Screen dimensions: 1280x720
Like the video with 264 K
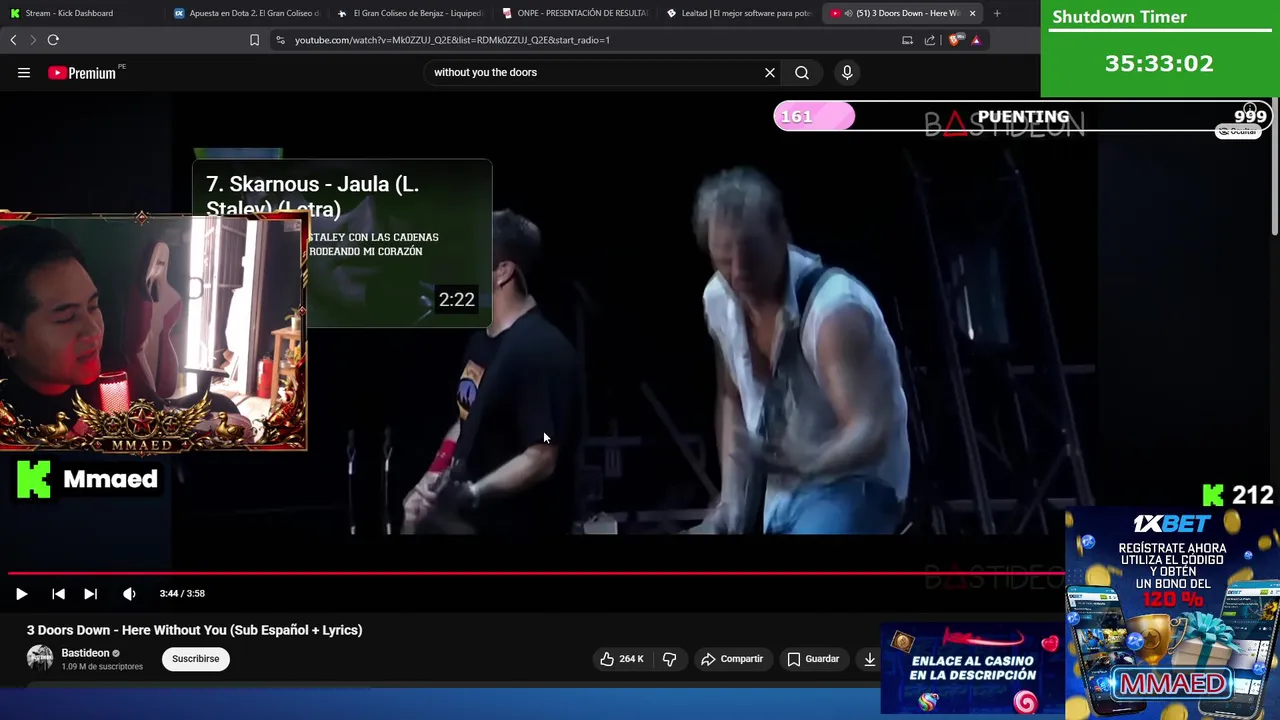622,659
